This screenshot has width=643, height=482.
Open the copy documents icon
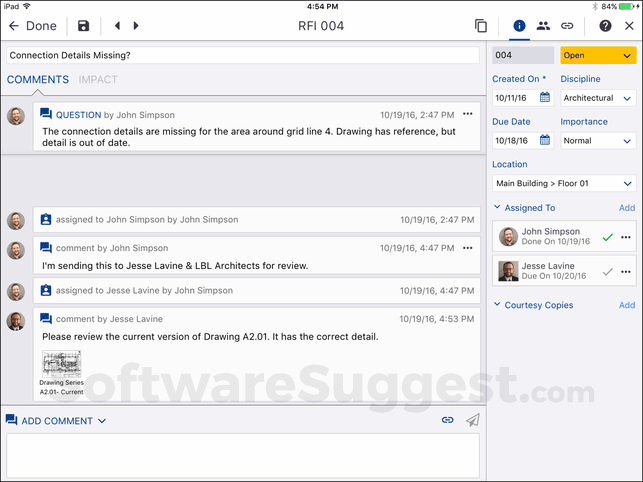(481, 26)
